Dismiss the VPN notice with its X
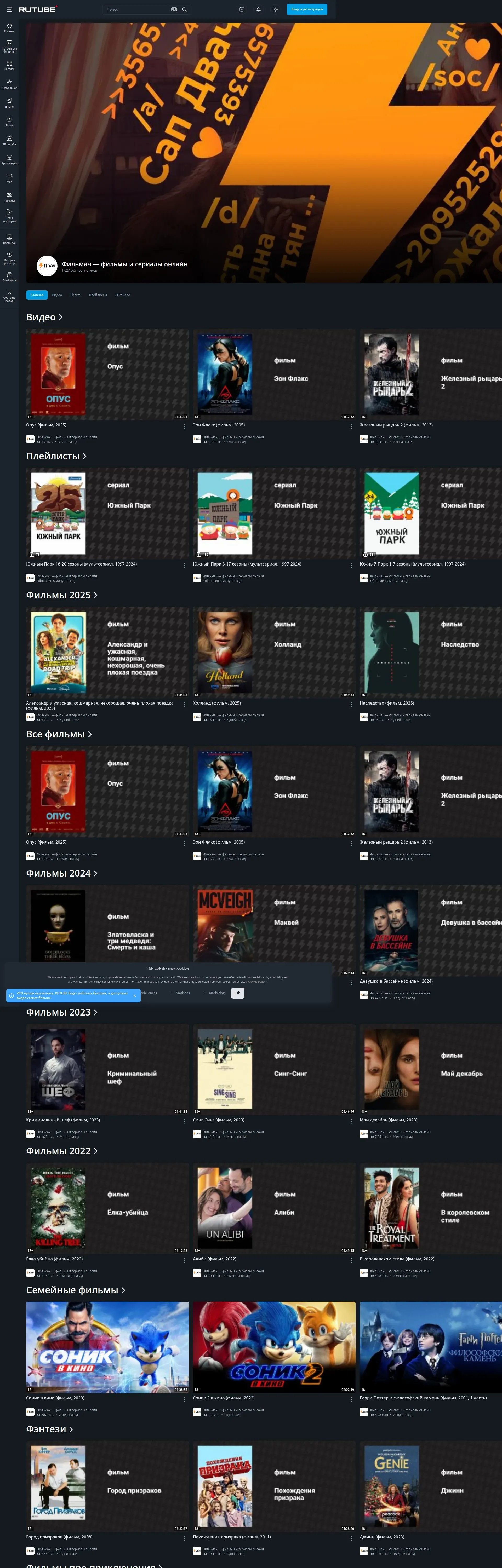The width and height of the screenshot is (502, 1568). click(x=135, y=996)
